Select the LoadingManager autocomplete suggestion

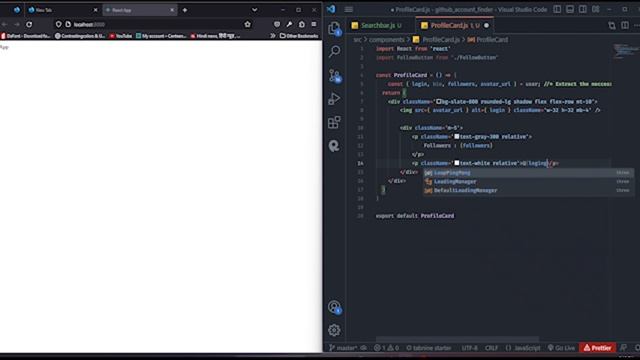coord(528,182)
